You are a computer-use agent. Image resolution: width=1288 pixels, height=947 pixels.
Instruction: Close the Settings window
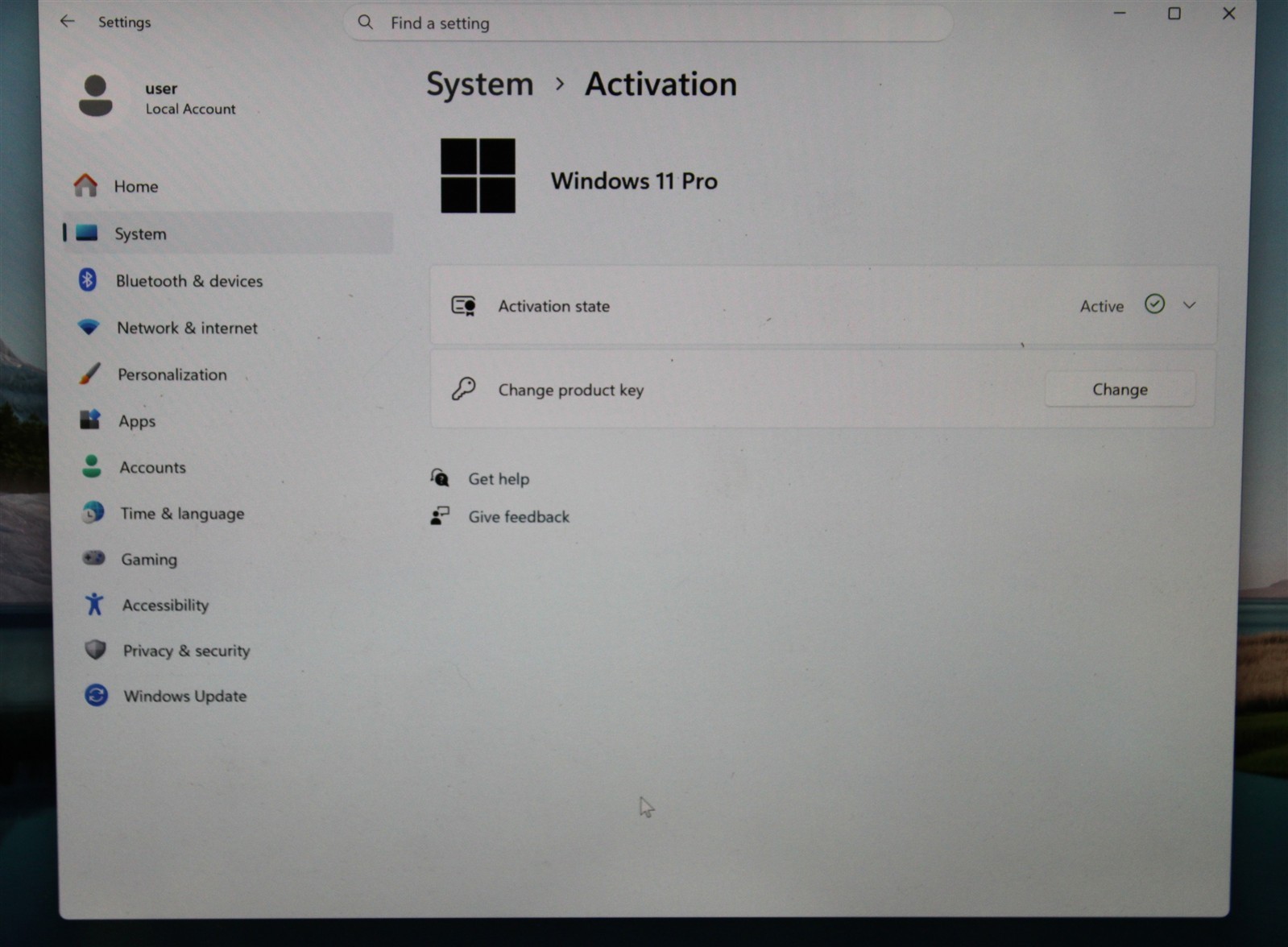[x=1228, y=14]
